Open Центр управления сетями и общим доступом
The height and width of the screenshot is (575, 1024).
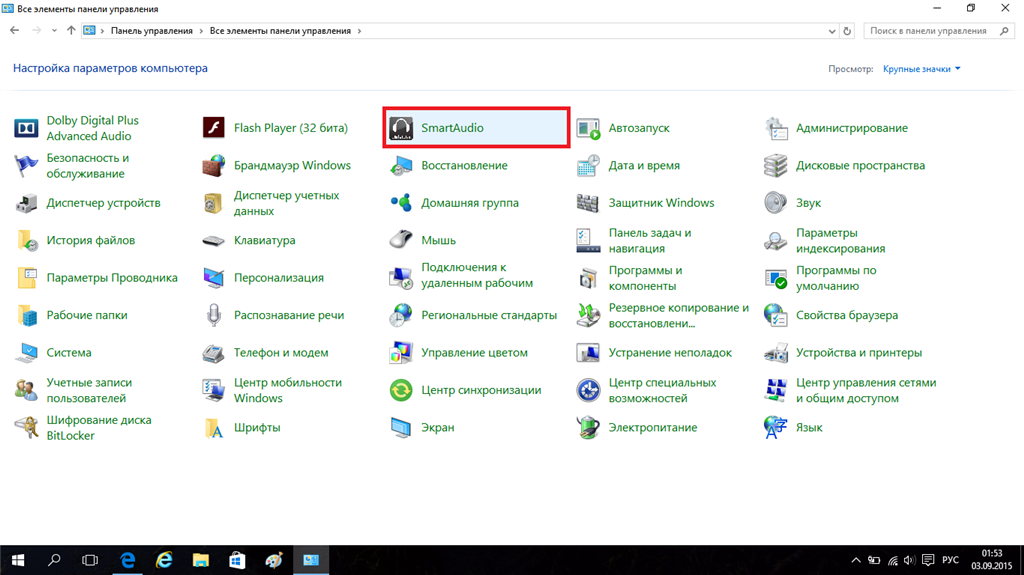(x=866, y=390)
